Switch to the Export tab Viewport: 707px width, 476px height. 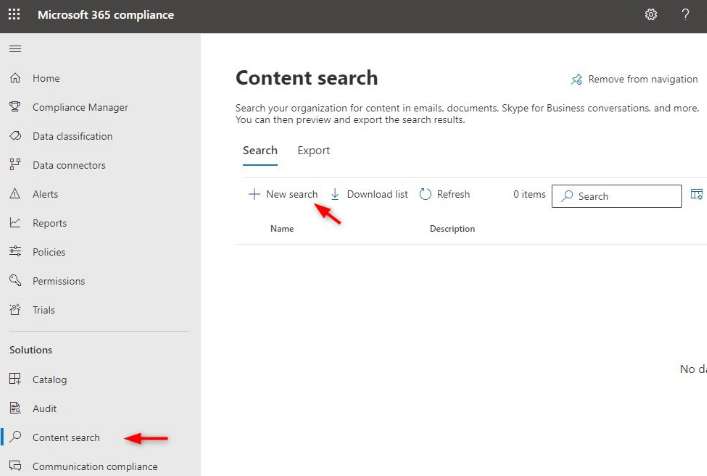pos(313,151)
